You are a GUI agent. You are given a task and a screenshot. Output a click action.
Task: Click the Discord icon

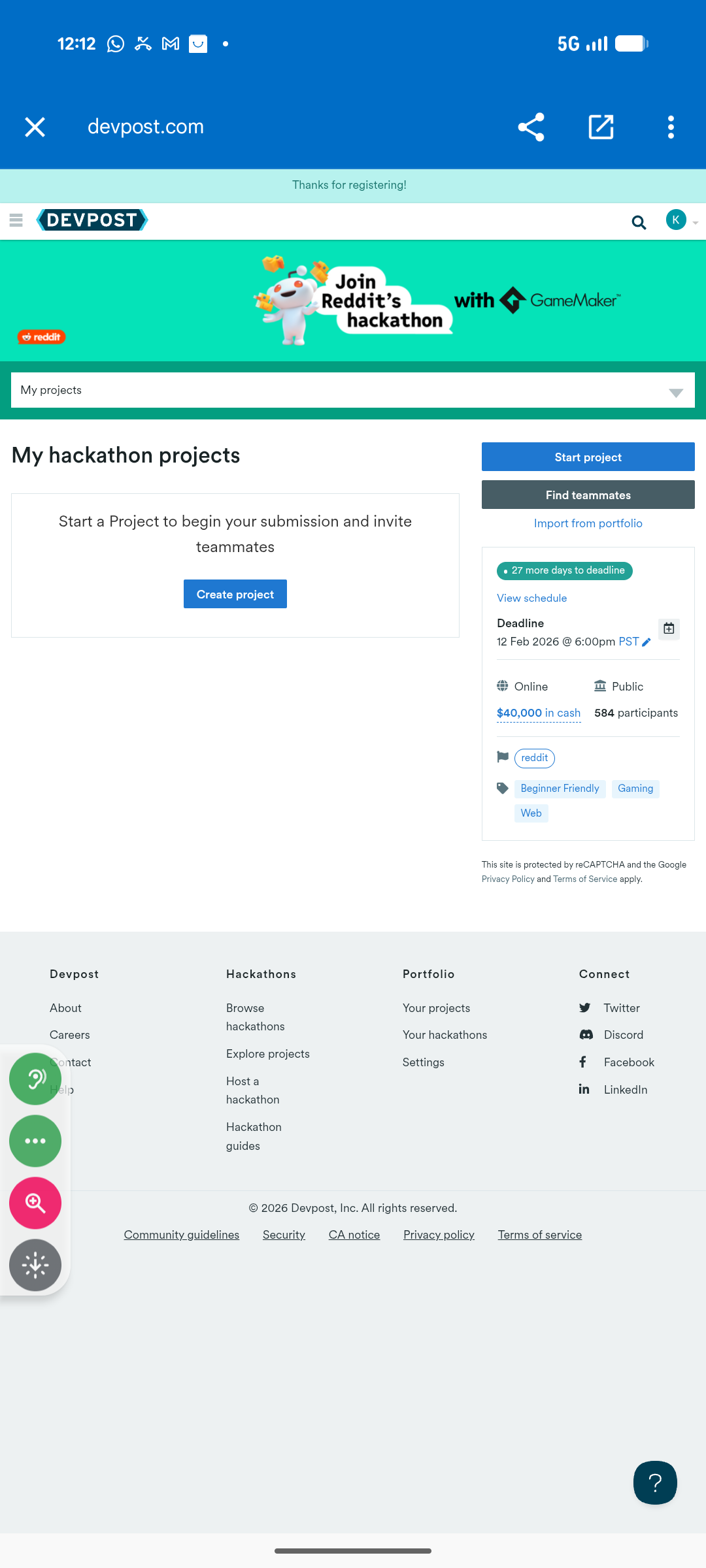[586, 1035]
